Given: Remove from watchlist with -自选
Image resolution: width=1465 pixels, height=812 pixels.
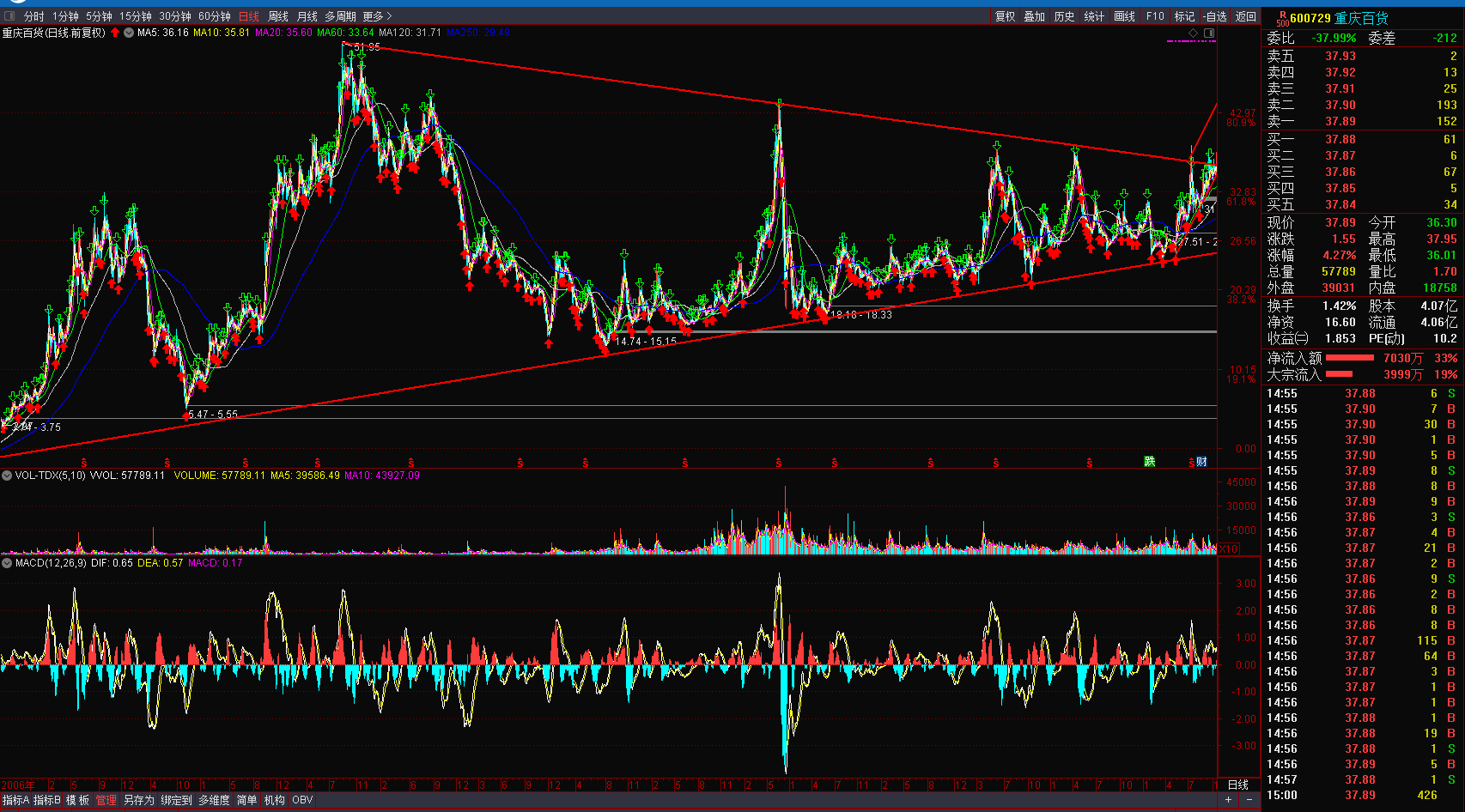Looking at the screenshot, I should coord(1215,16).
